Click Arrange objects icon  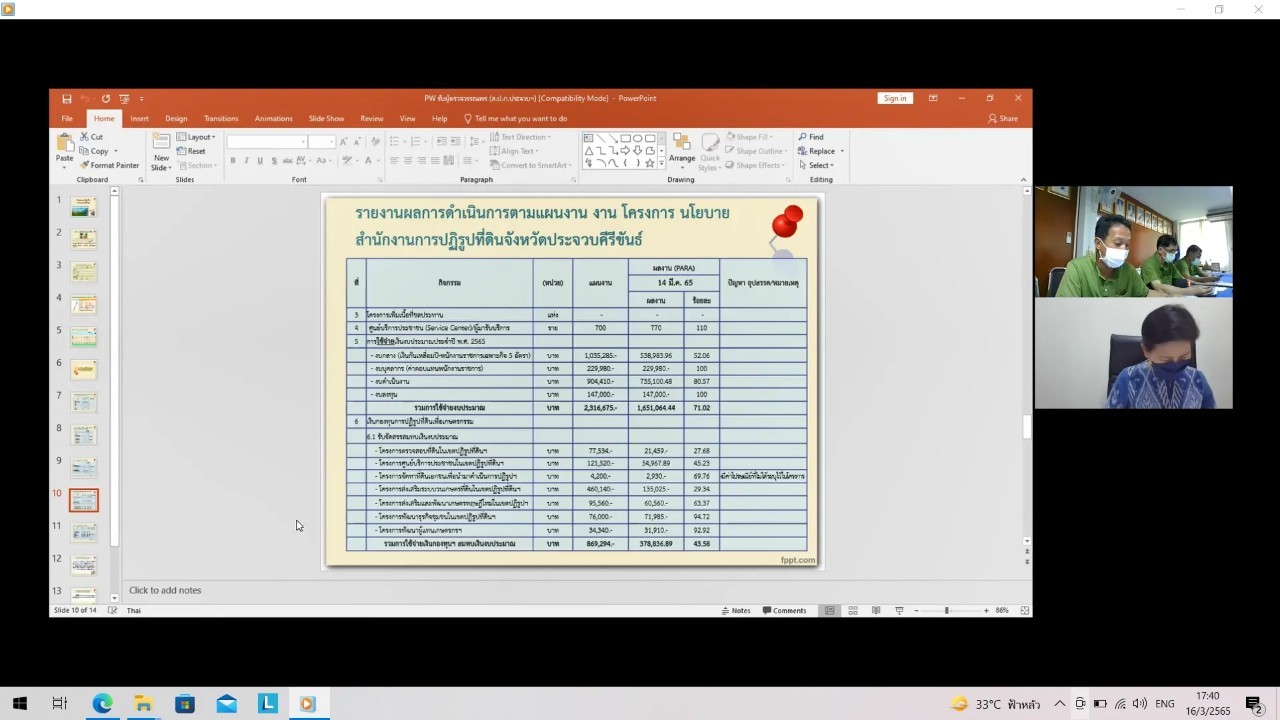pos(682,148)
